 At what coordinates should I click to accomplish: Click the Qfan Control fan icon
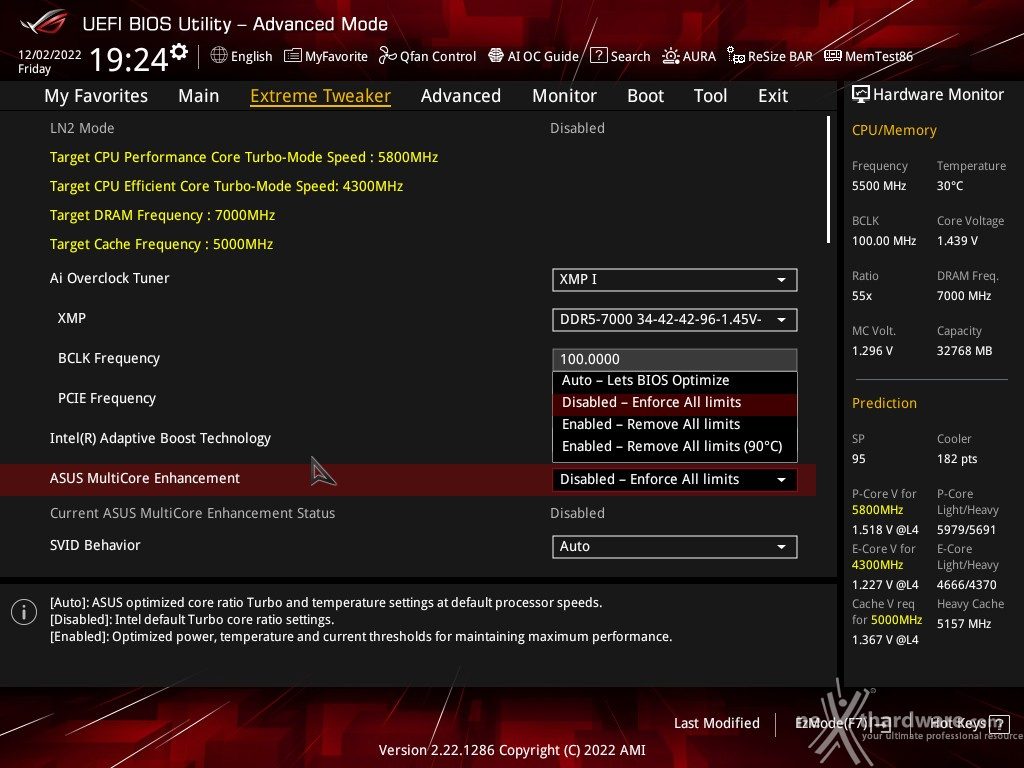[387, 56]
